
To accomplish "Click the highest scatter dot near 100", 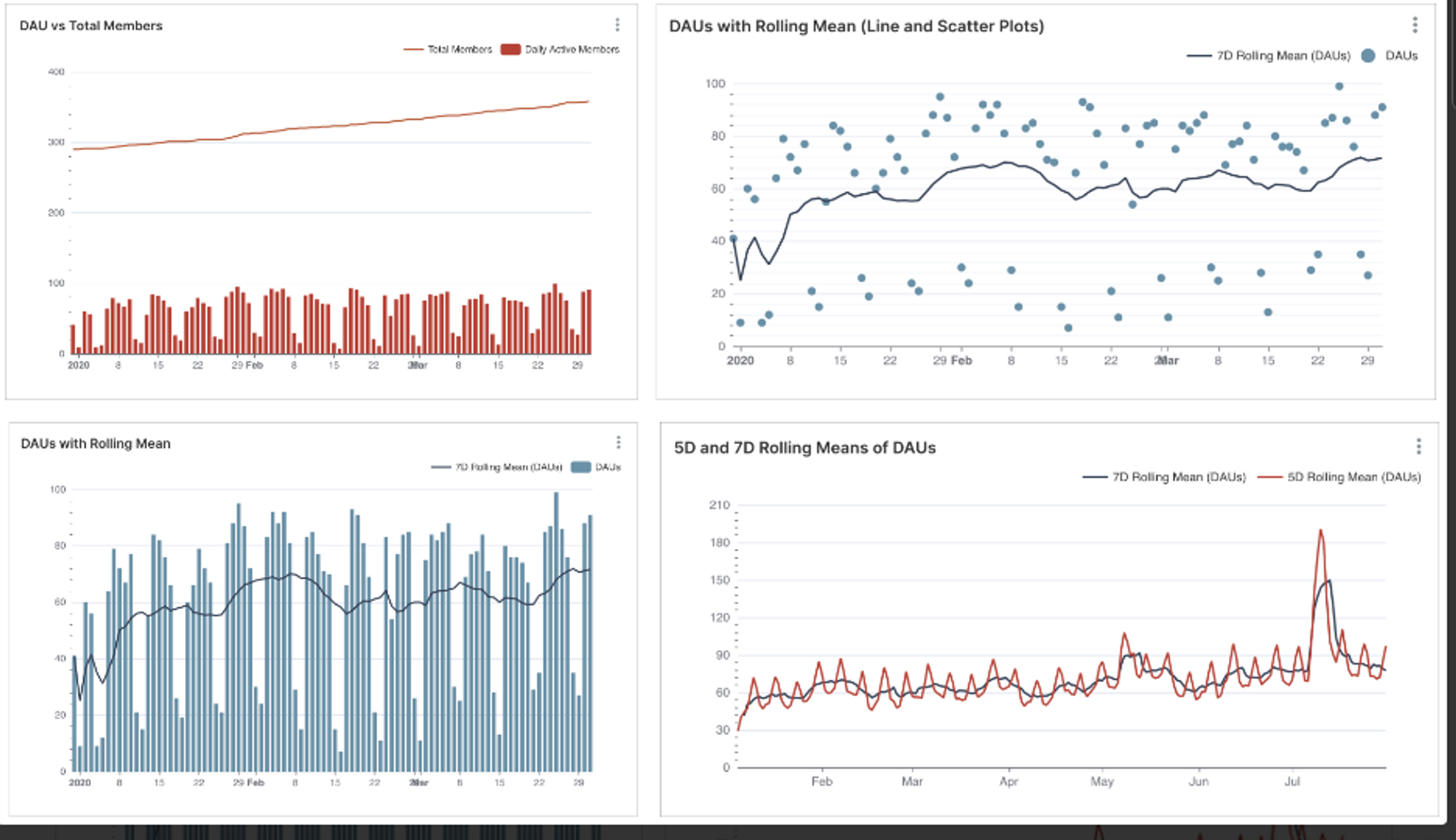I will coord(1339,87).
